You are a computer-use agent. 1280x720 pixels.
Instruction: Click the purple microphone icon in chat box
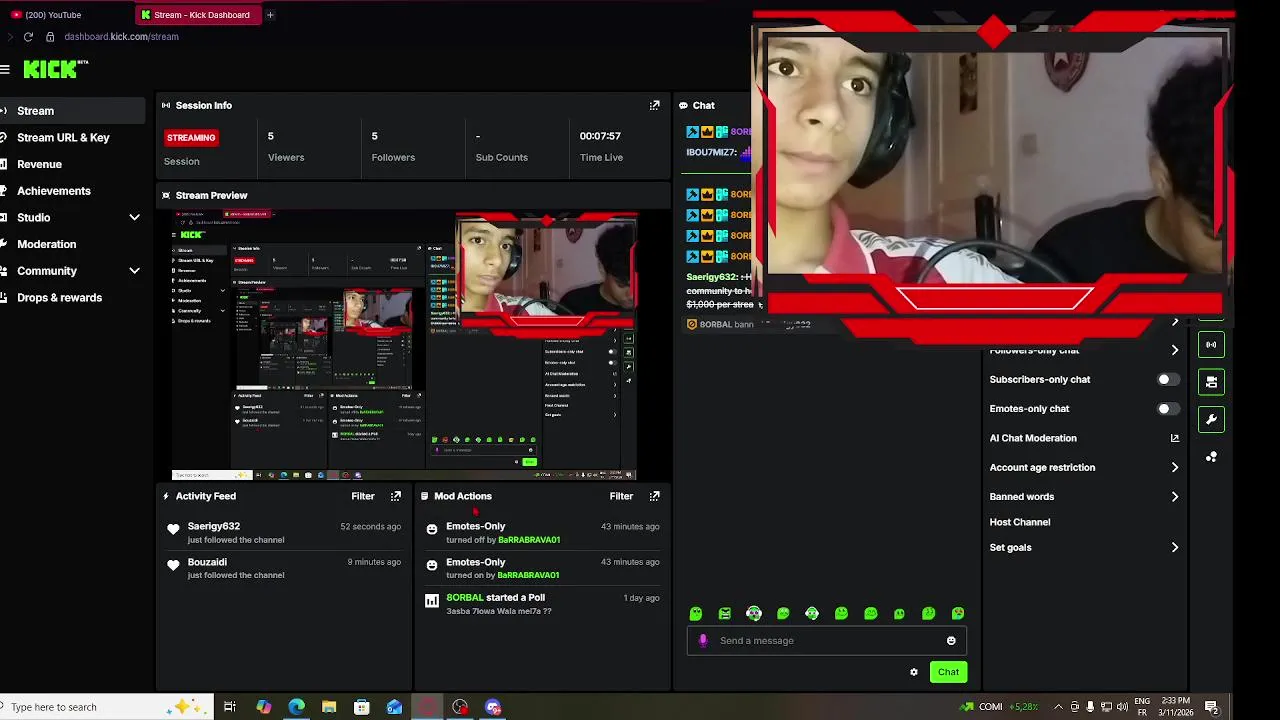703,641
